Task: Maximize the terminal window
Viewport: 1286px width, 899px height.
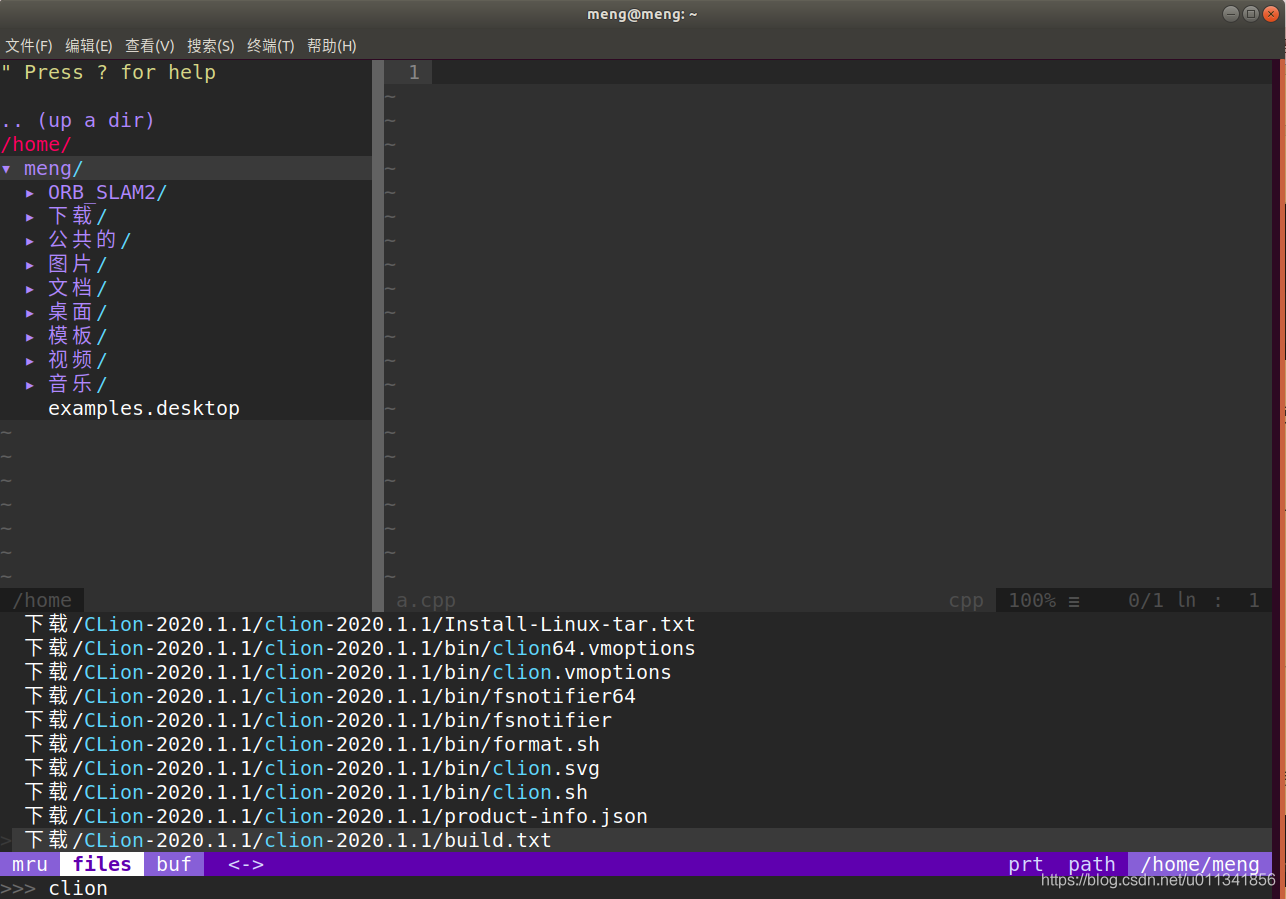Action: pos(1250,14)
